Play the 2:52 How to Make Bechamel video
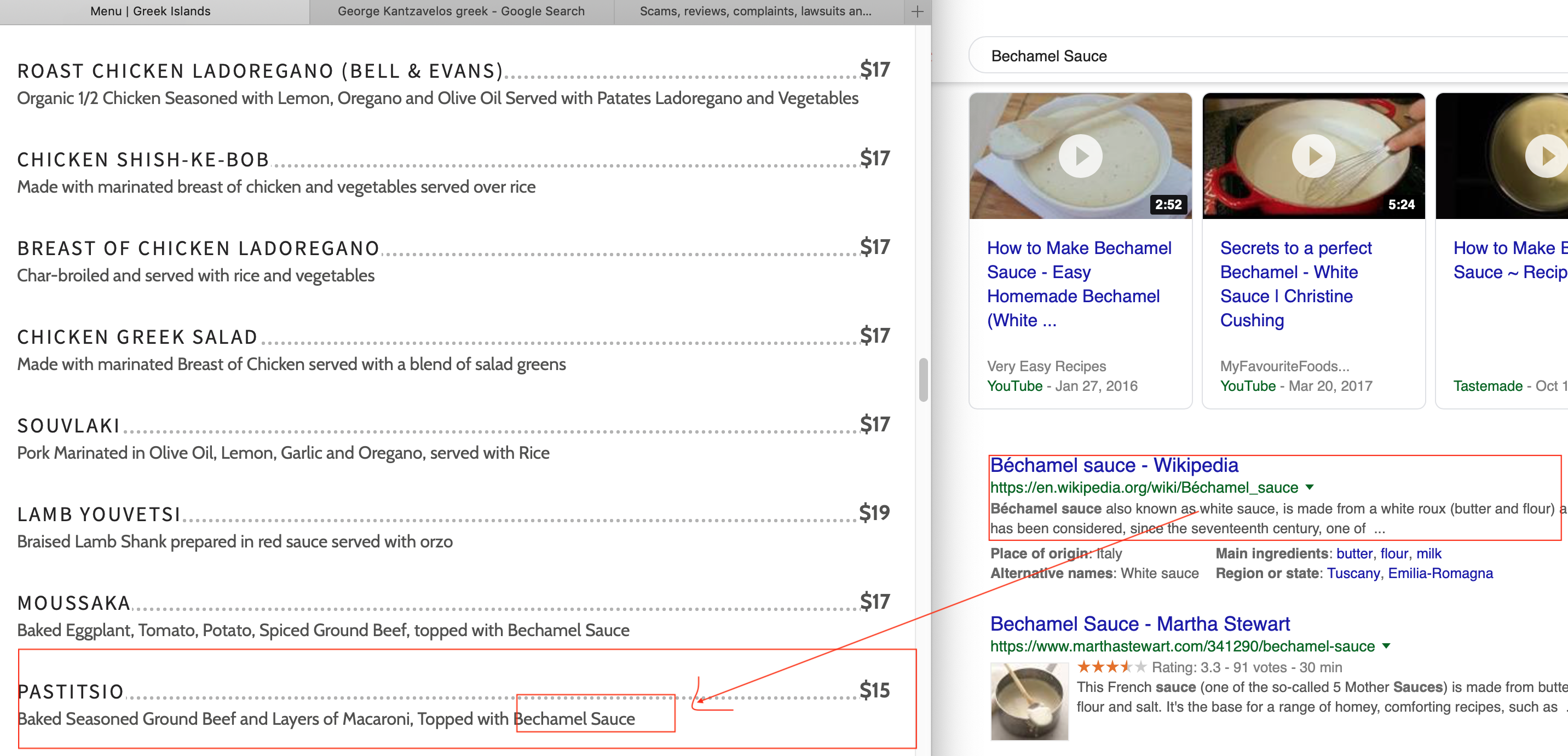This screenshot has height=756, width=1568. [x=1080, y=156]
